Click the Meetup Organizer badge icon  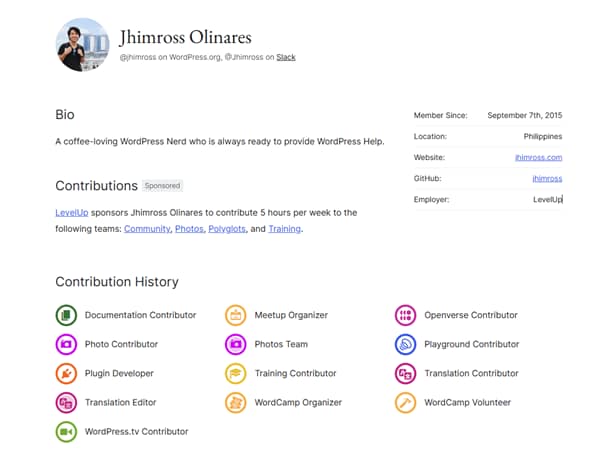[x=236, y=315]
